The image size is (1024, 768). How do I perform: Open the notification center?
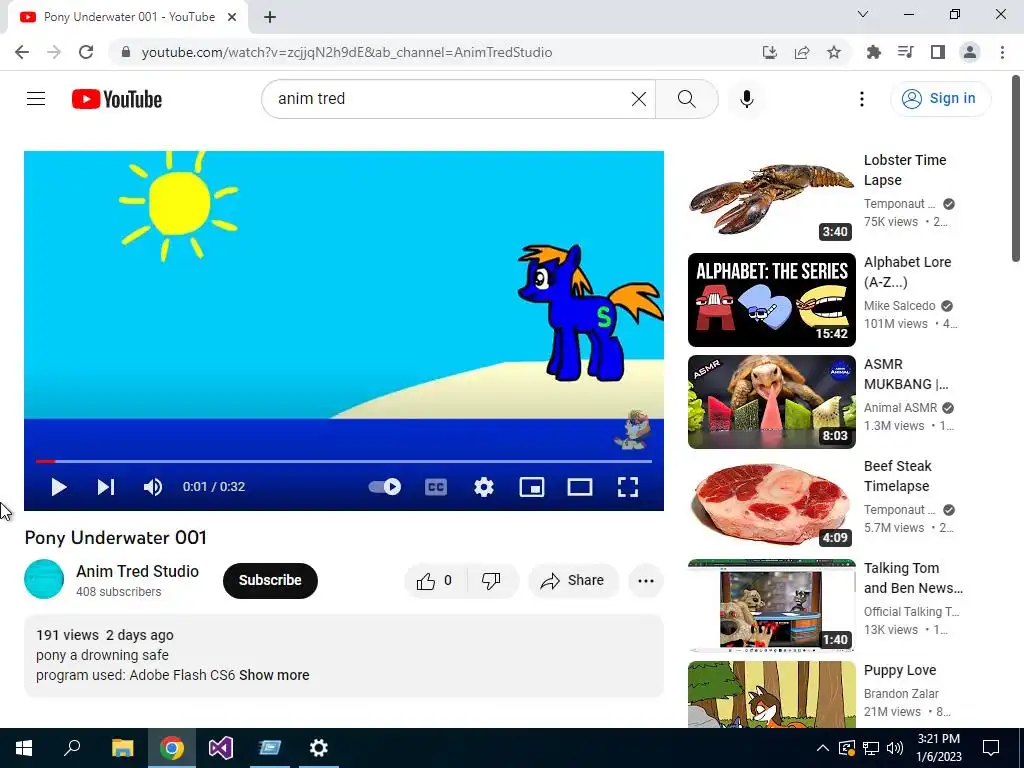pos(991,748)
